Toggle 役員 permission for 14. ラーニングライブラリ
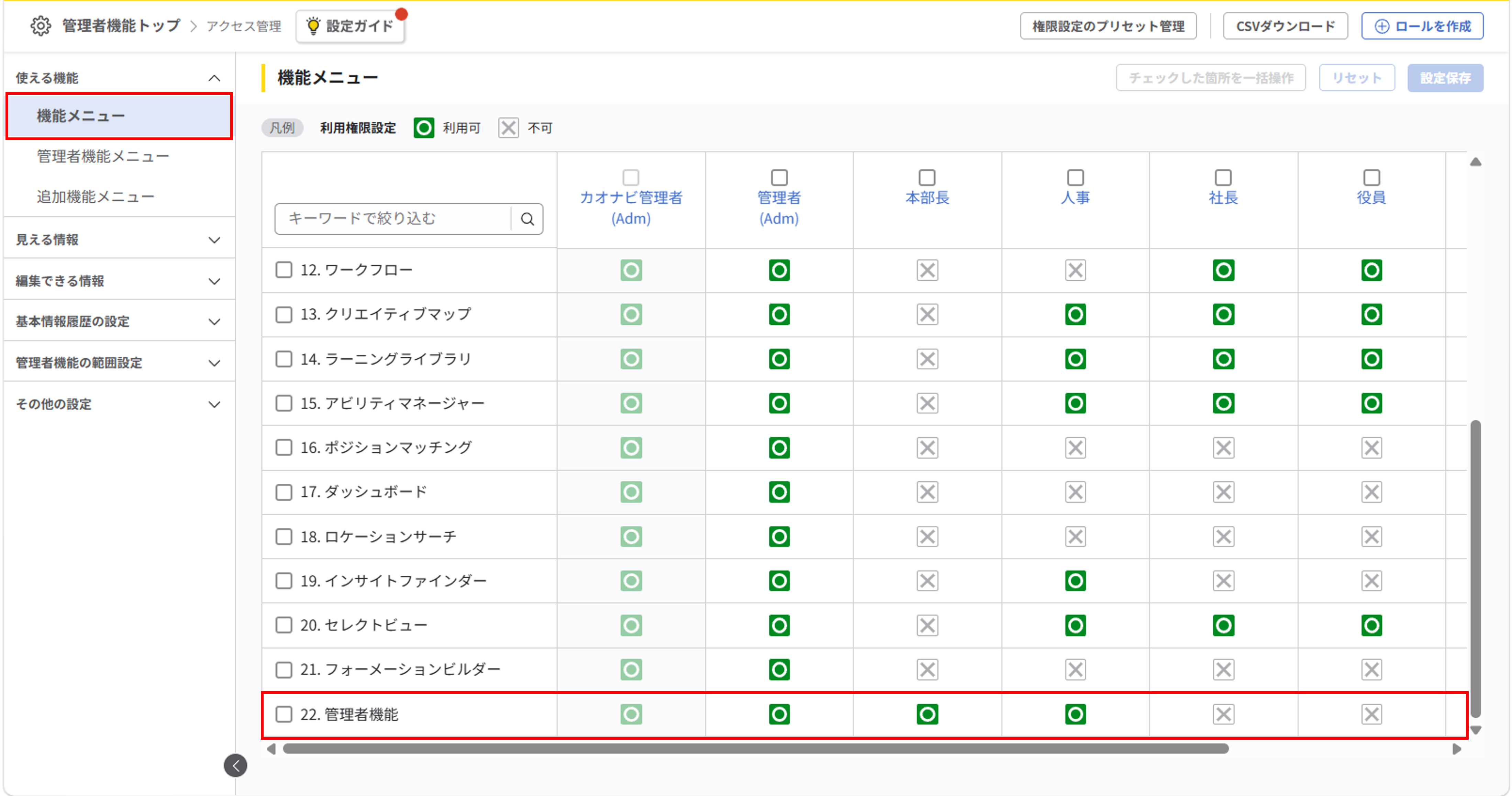The width and height of the screenshot is (1512, 796). 1371,359
